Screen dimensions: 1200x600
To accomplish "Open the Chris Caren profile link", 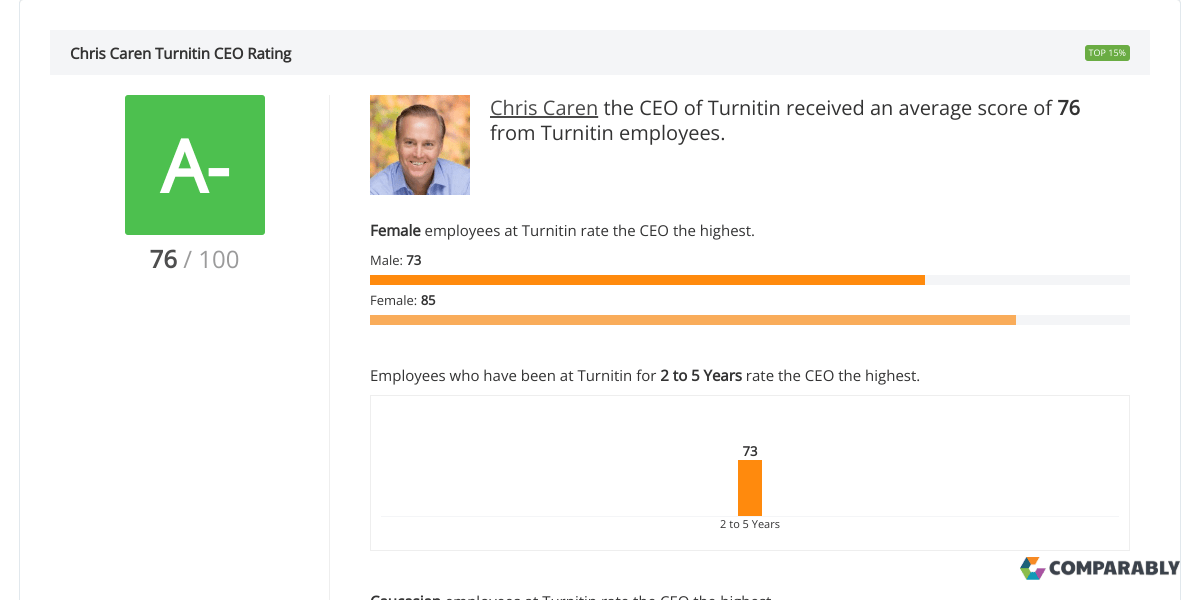I will click(544, 107).
